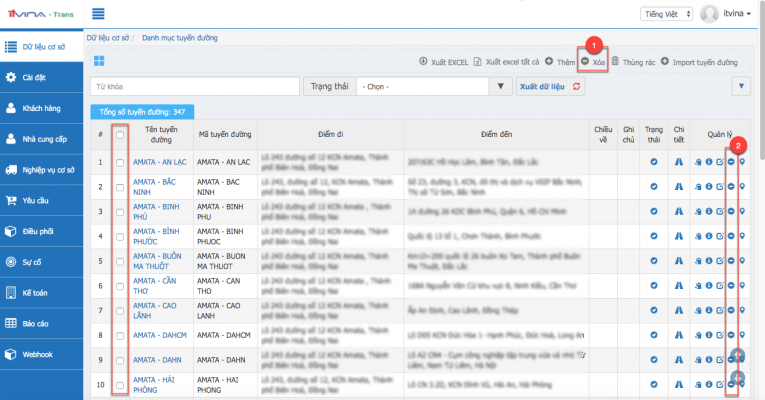Click the Thùng rác trash icon
Image resolution: width=765 pixels, height=400 pixels.
click(x=615, y=62)
